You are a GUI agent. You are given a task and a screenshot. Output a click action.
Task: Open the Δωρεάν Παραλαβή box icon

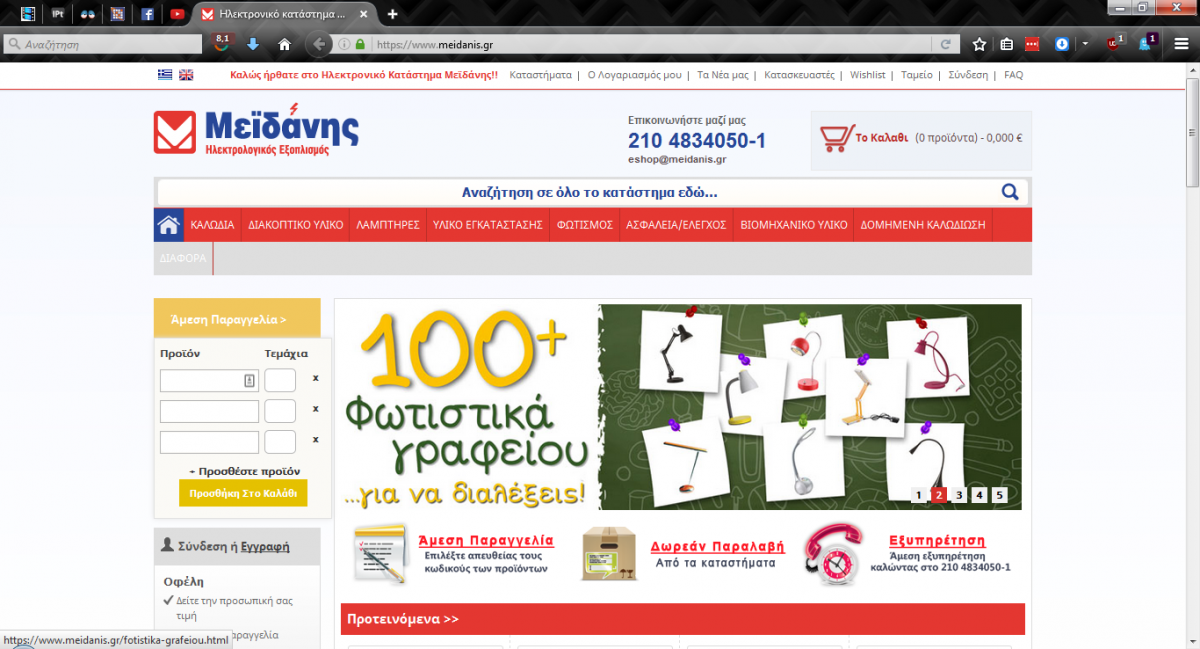(x=609, y=553)
